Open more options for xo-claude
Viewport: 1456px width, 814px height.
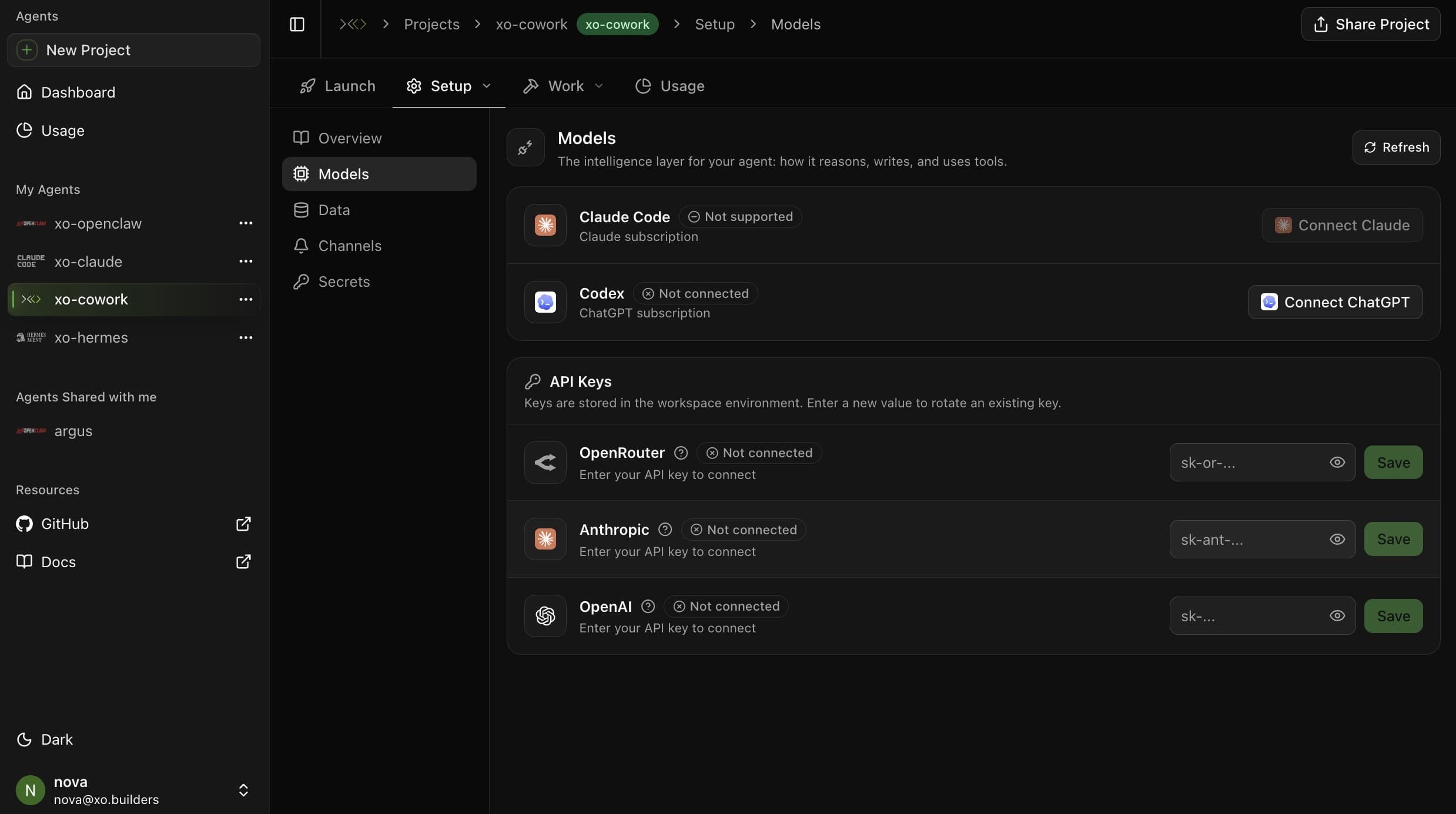(246, 262)
